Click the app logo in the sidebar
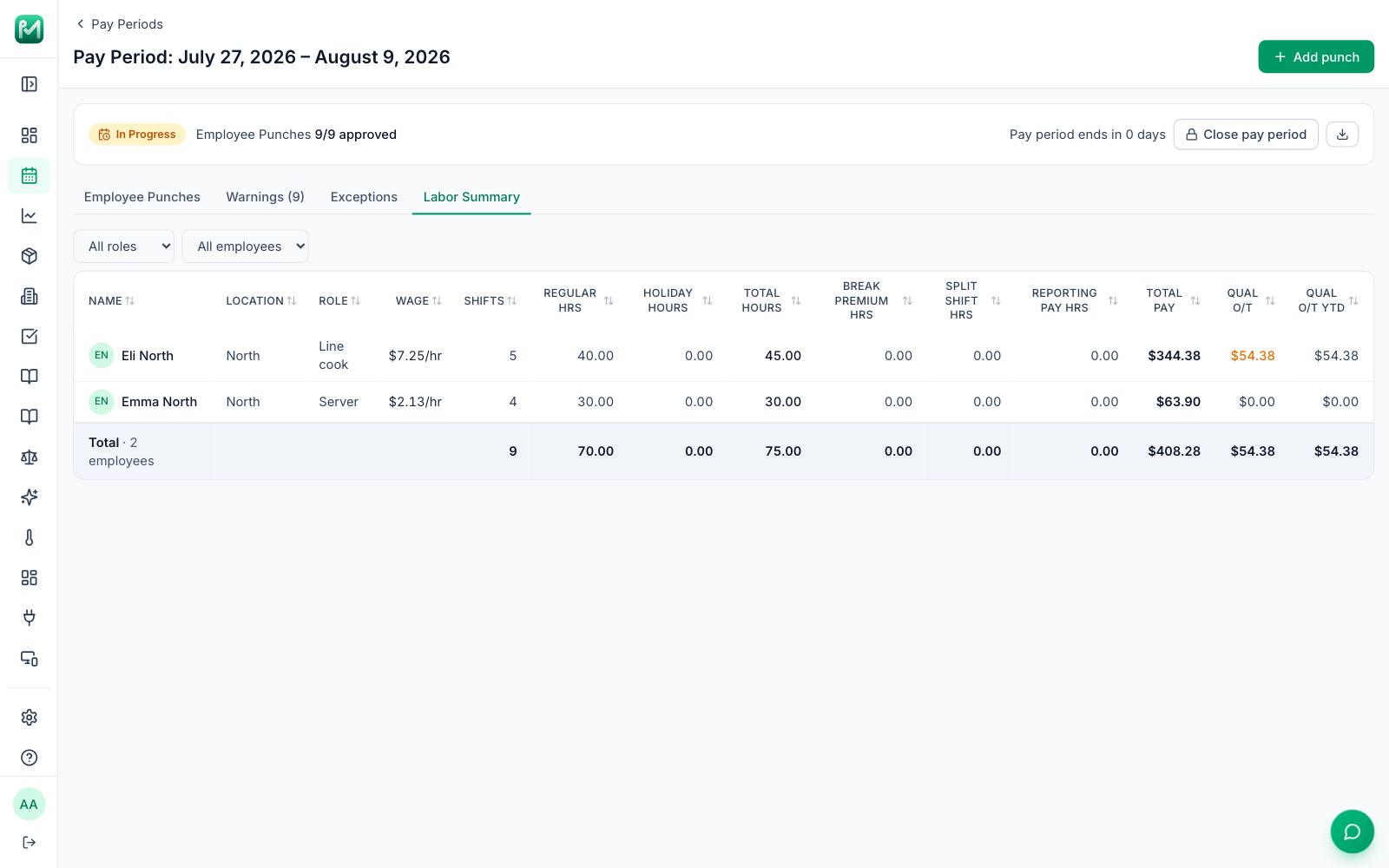This screenshot has width=1389, height=868. point(29,29)
